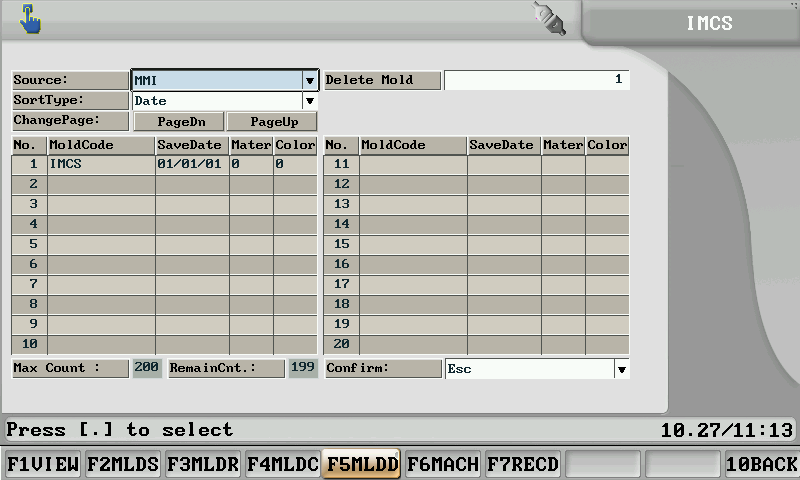Click the Max Count value 200
800x480 pixels.
(147, 368)
